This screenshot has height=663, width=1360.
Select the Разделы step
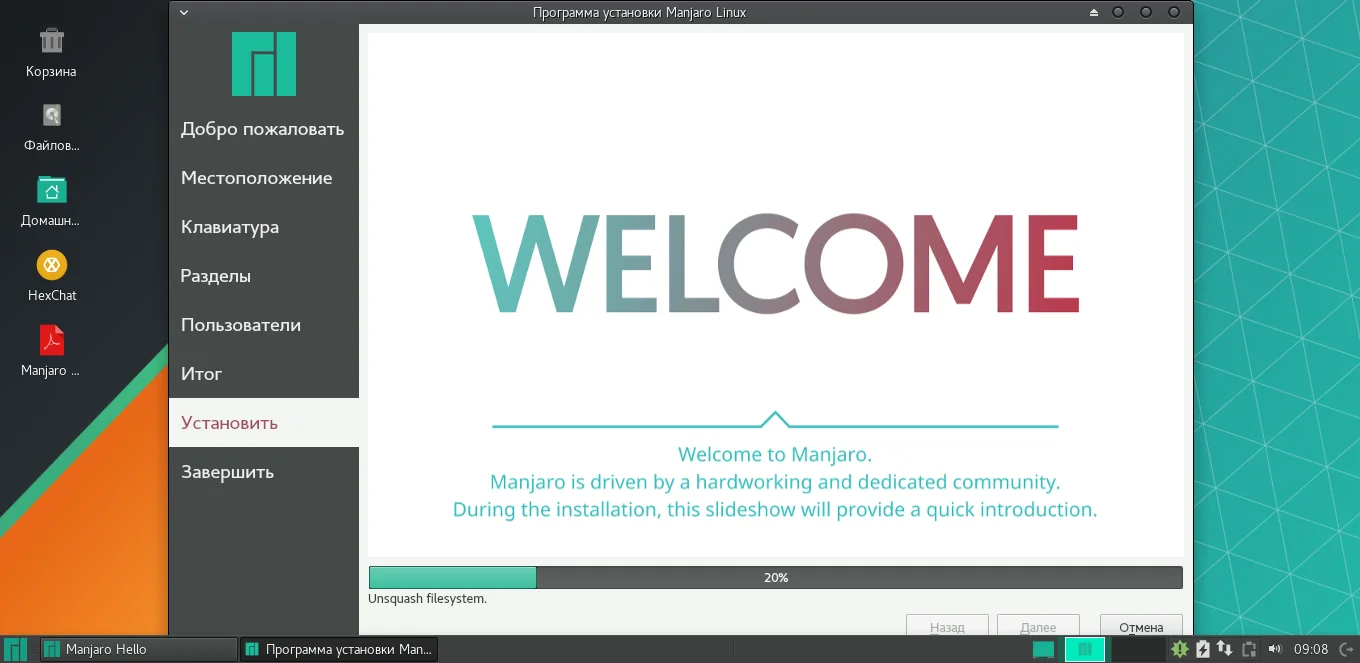[264, 276]
